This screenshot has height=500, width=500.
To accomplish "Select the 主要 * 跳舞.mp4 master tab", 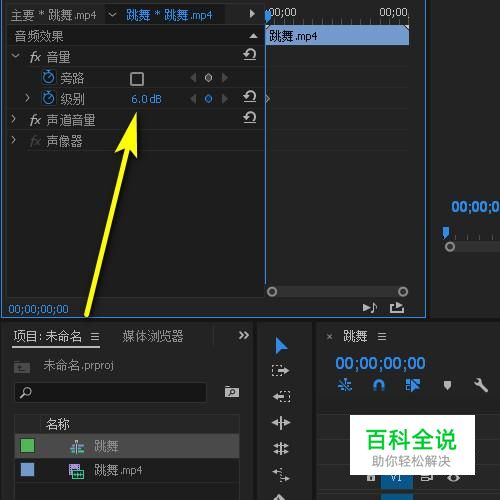I will point(54,15).
